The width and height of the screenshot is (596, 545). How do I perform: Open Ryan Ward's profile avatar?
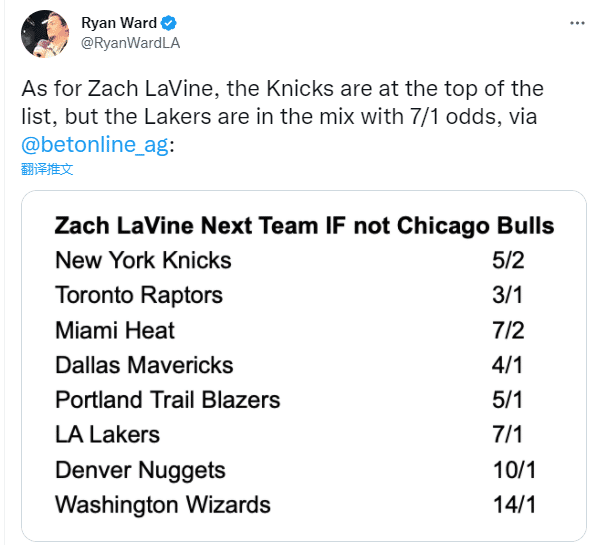pos(45,34)
